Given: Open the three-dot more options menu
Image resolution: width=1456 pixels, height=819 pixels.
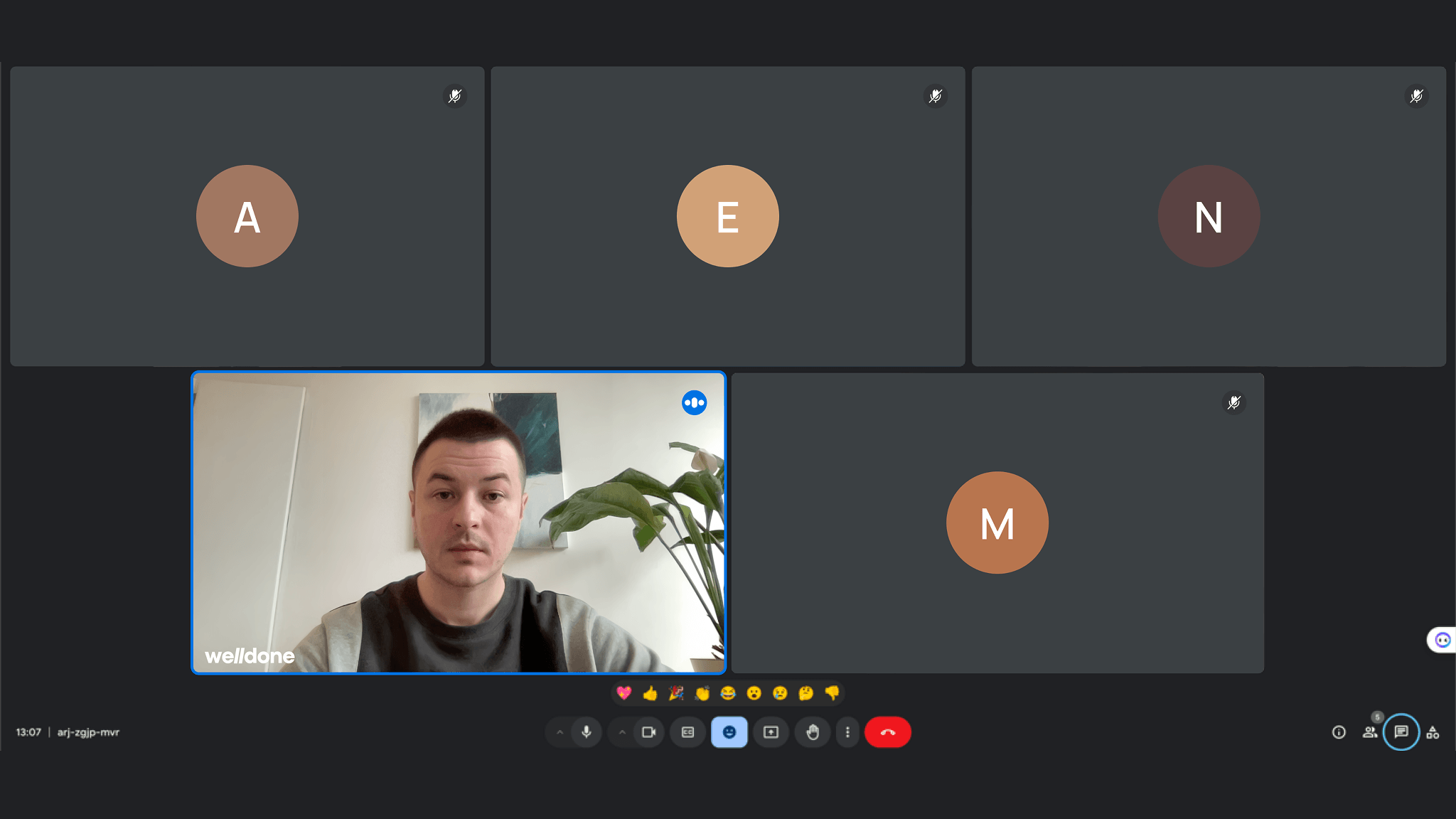Looking at the screenshot, I should click(x=847, y=732).
